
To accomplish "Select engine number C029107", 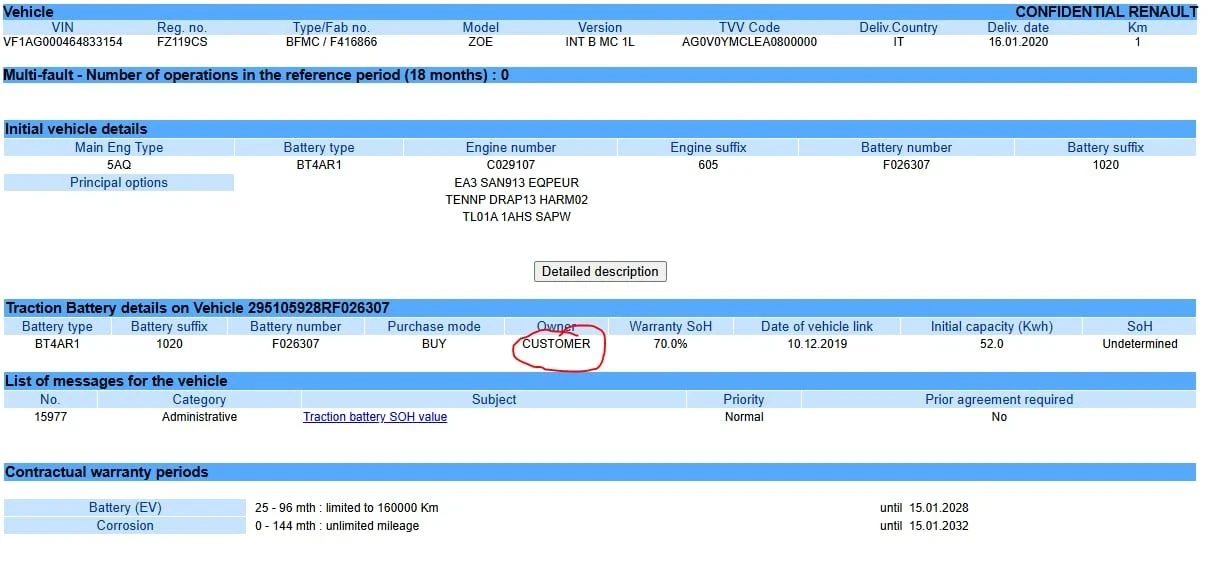I will pyautogui.click(x=511, y=165).
